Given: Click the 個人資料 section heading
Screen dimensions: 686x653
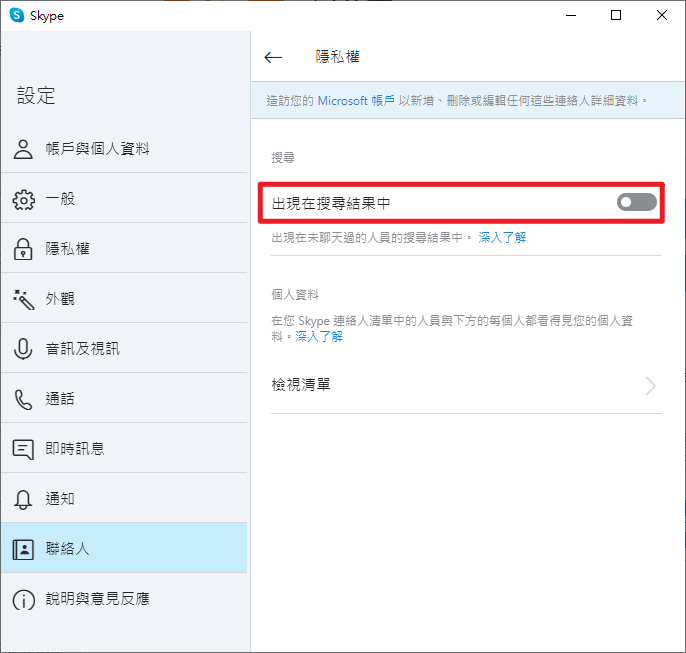Looking at the screenshot, I should point(295,294).
